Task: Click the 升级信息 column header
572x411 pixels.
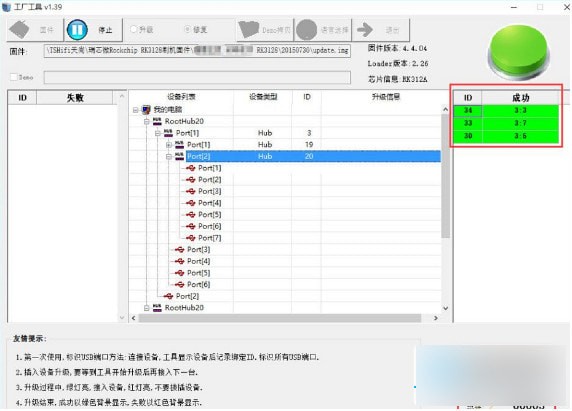Action: [x=386, y=97]
